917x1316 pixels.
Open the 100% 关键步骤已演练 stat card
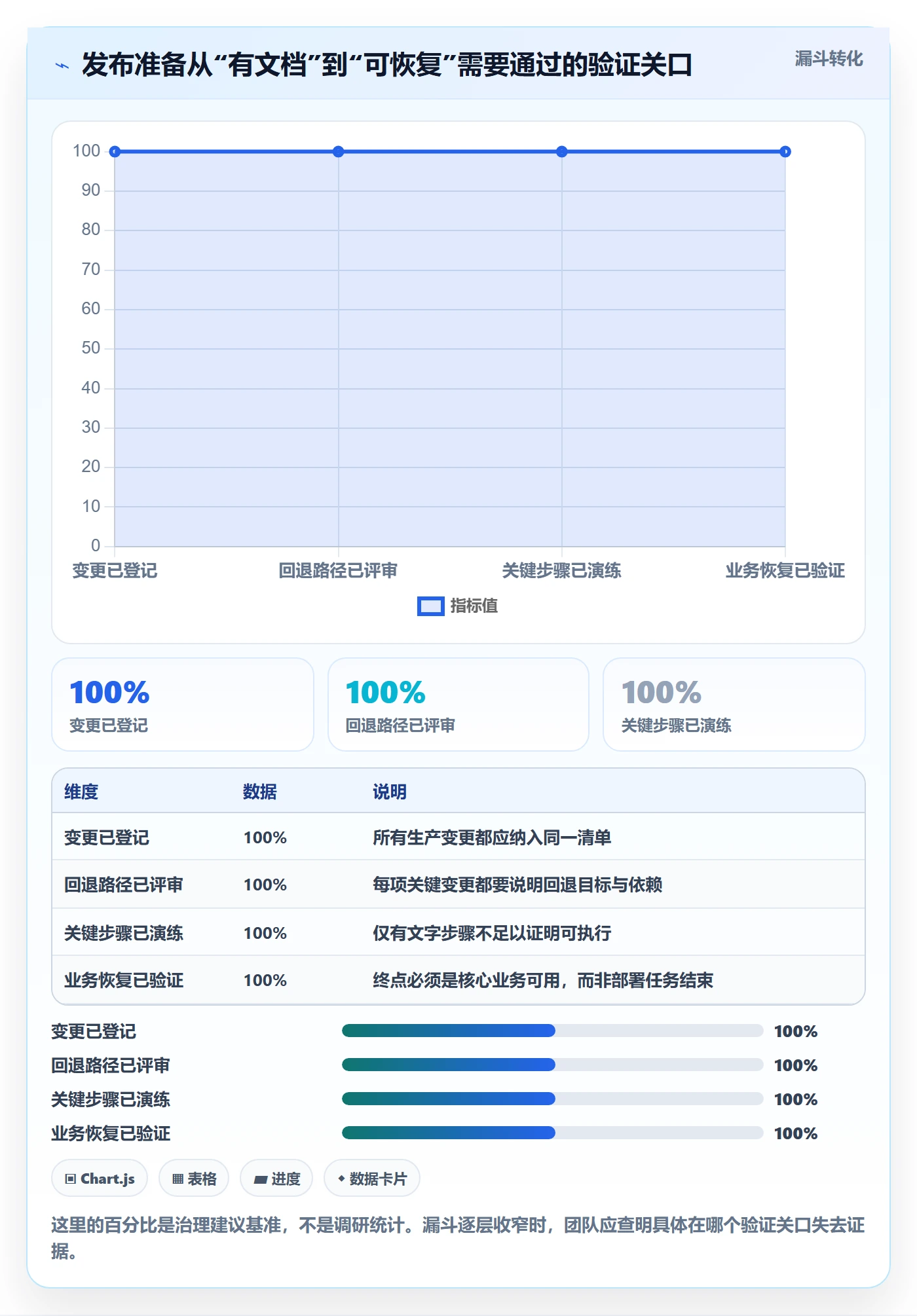tap(734, 704)
